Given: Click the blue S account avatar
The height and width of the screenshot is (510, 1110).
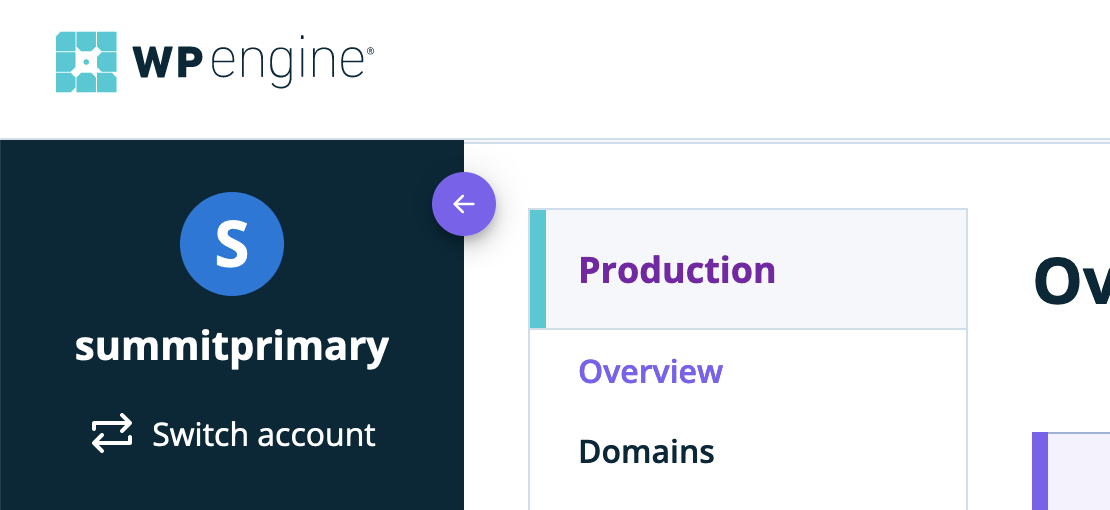Looking at the screenshot, I should [232, 244].
